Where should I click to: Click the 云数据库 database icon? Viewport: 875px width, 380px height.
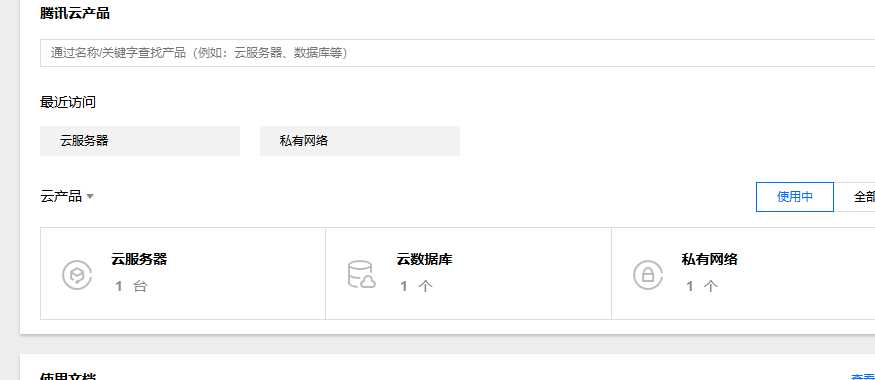[x=361, y=275]
